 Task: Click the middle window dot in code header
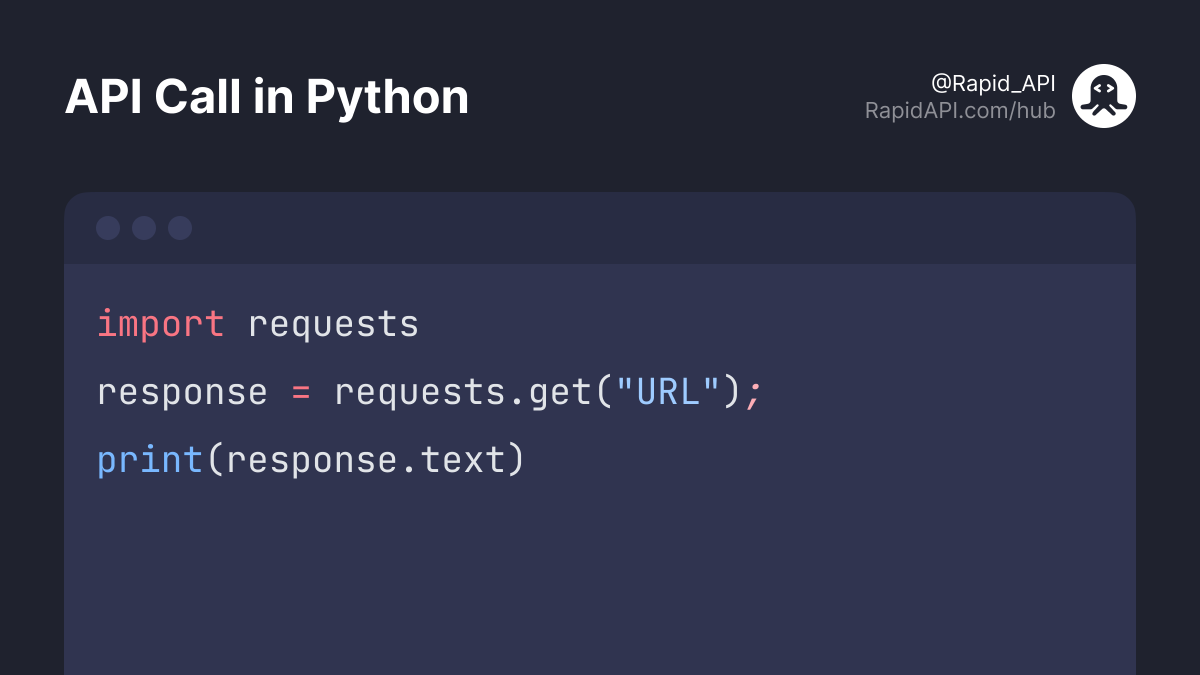pyautogui.click(x=144, y=228)
